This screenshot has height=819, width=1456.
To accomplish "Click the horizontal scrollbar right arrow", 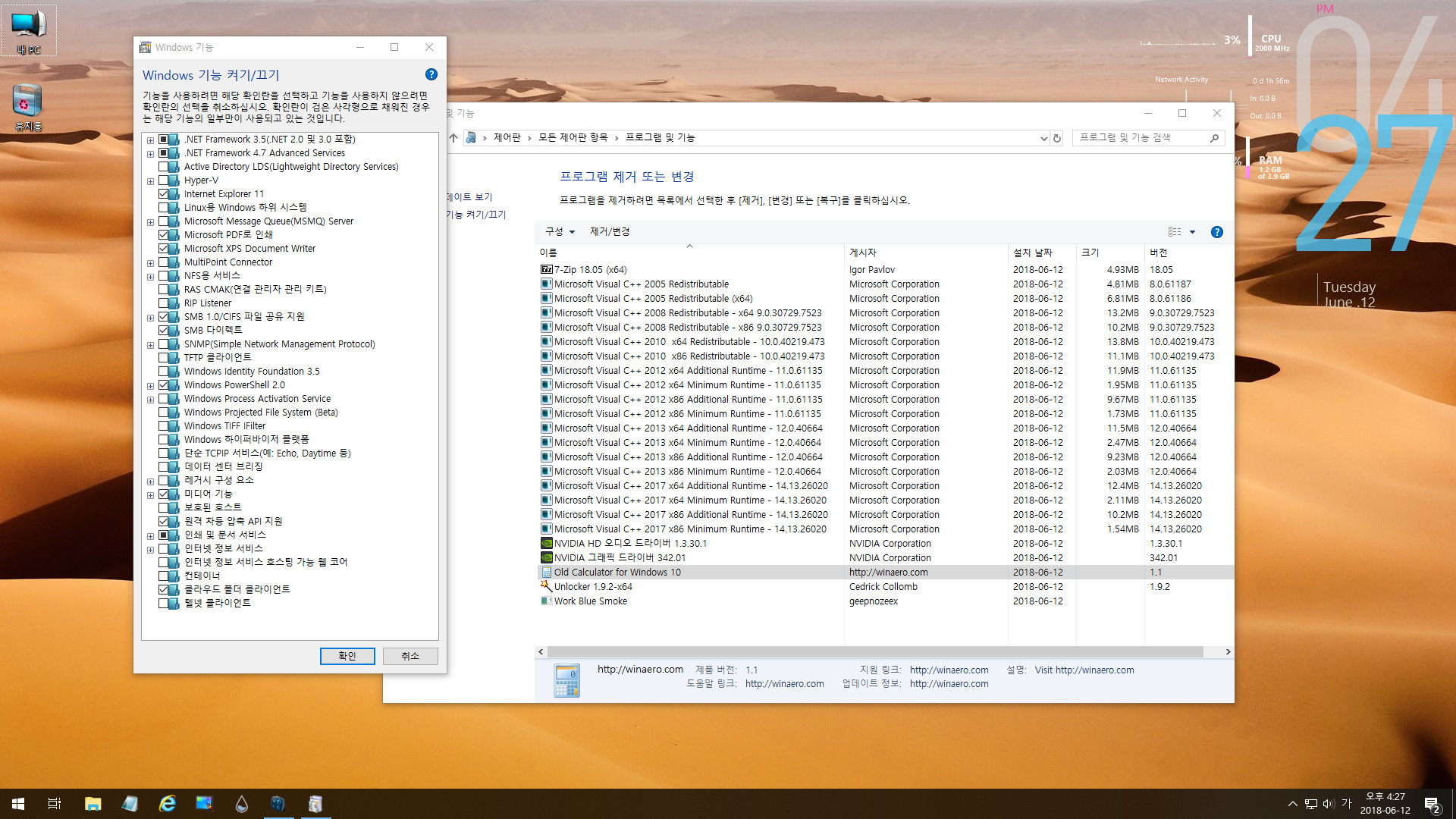I will pyautogui.click(x=1228, y=652).
